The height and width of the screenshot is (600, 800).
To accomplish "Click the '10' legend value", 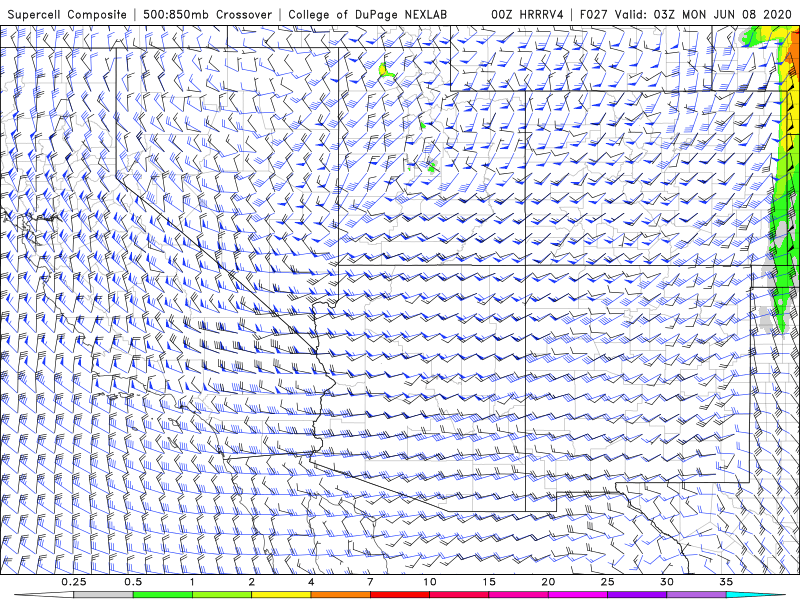I will point(430,582).
